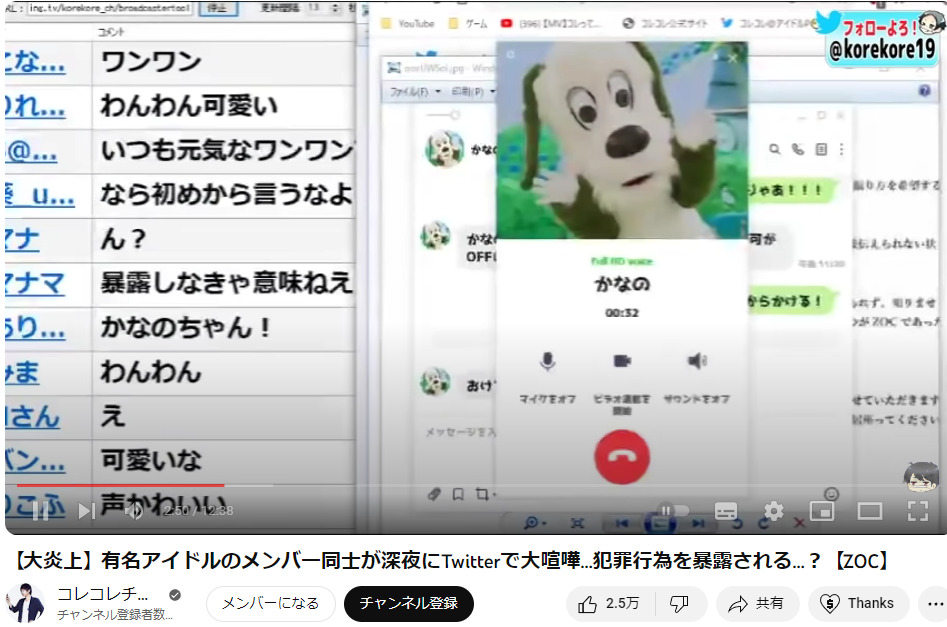Viewport: 947px width, 627px height.
Task: Open the ファイル(F) menu dropdown
Action: click(x=415, y=92)
